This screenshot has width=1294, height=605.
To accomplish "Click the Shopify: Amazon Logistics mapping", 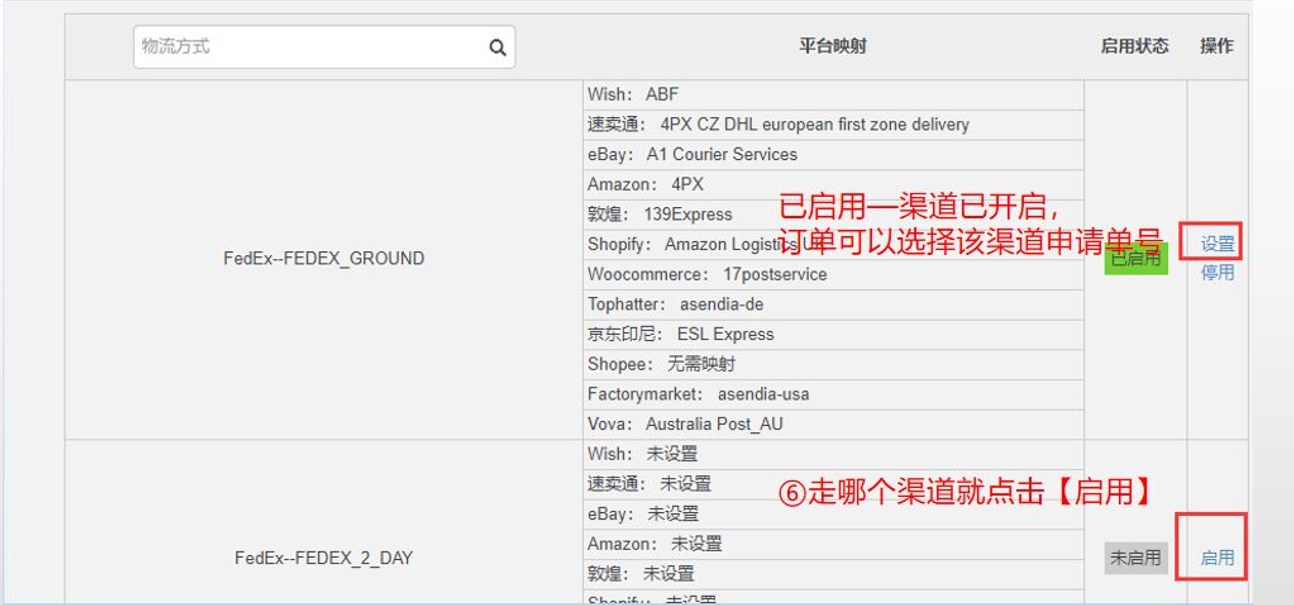I will pyautogui.click(x=833, y=245).
